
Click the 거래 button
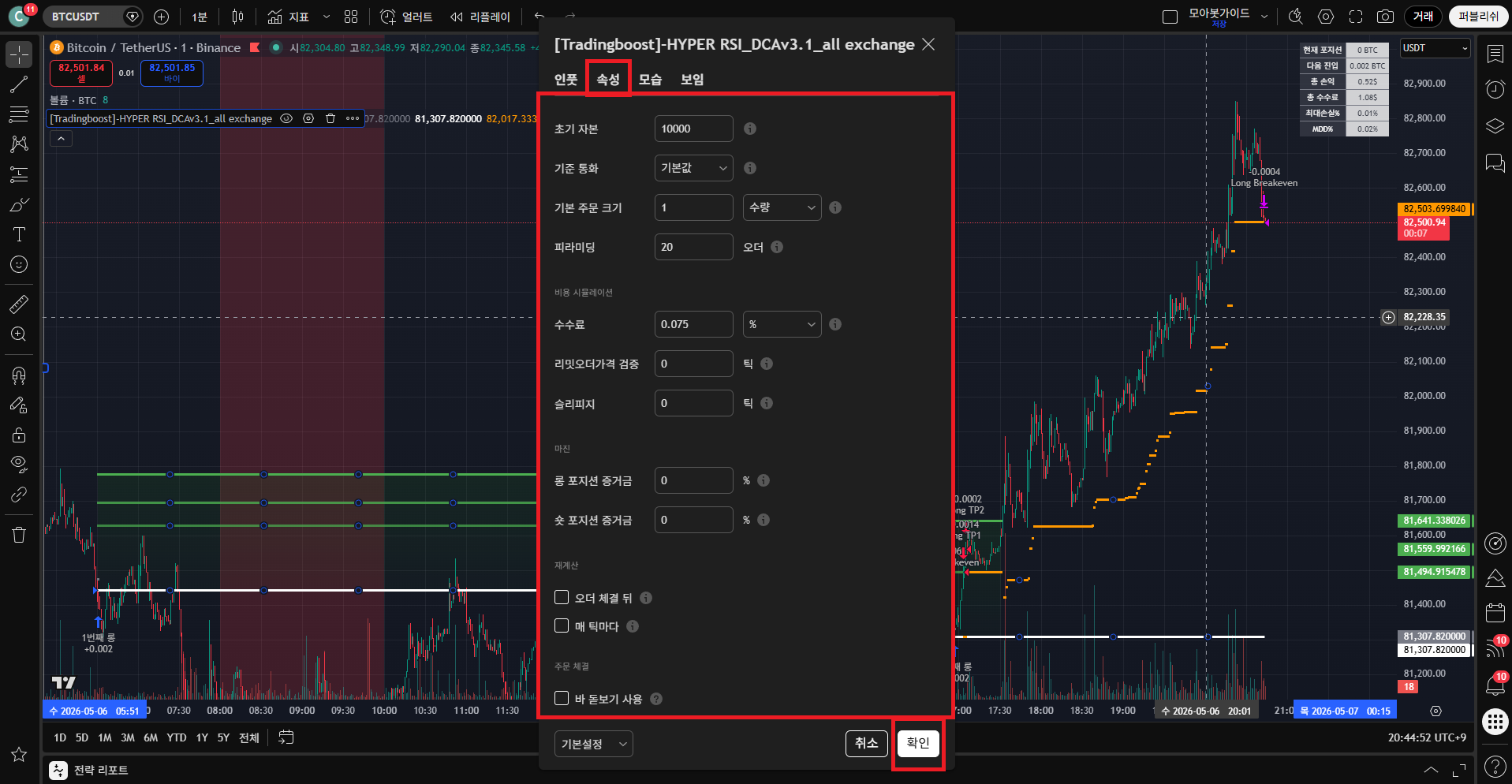coord(1424,17)
